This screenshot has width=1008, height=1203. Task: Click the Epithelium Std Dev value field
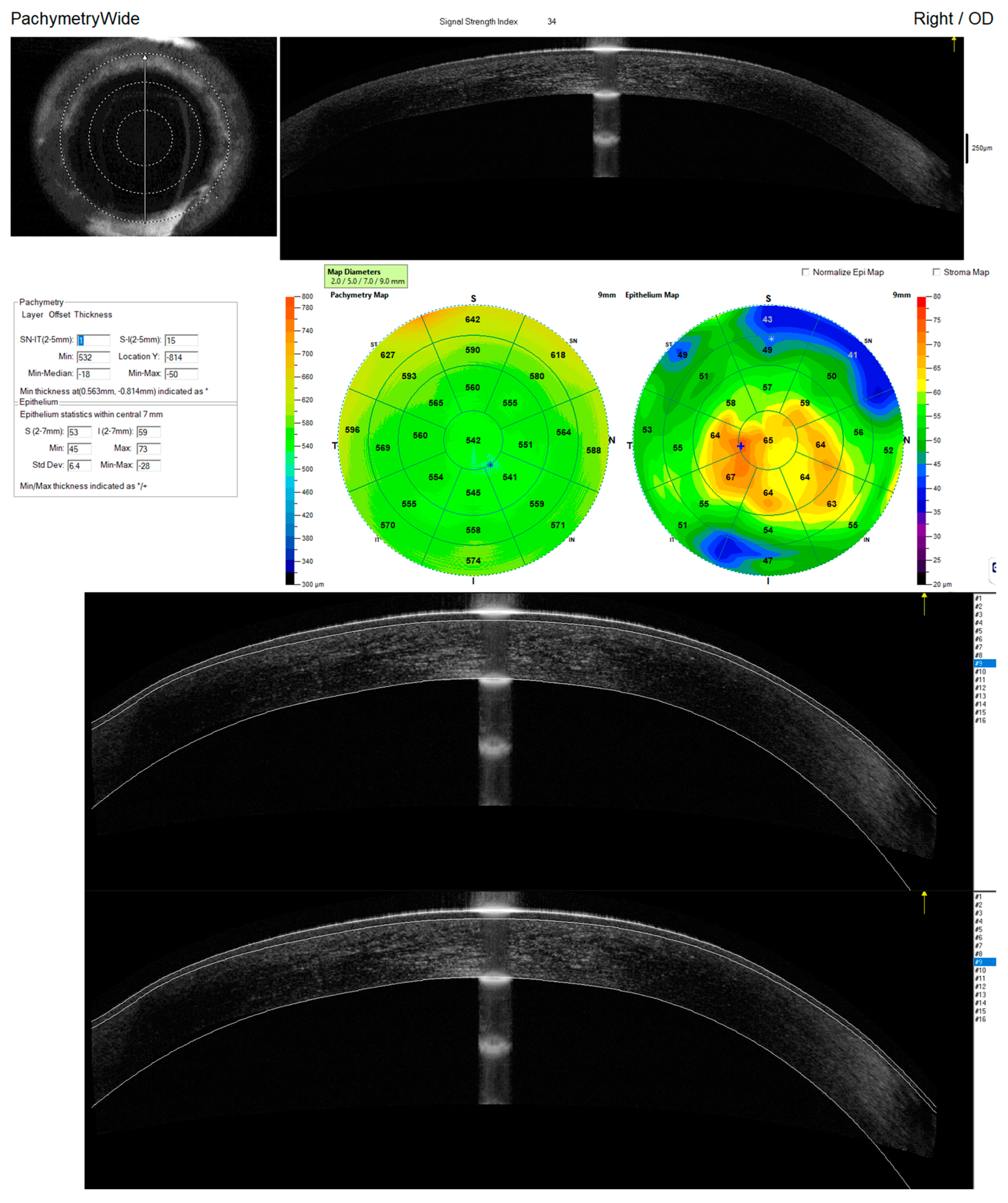click(79, 466)
